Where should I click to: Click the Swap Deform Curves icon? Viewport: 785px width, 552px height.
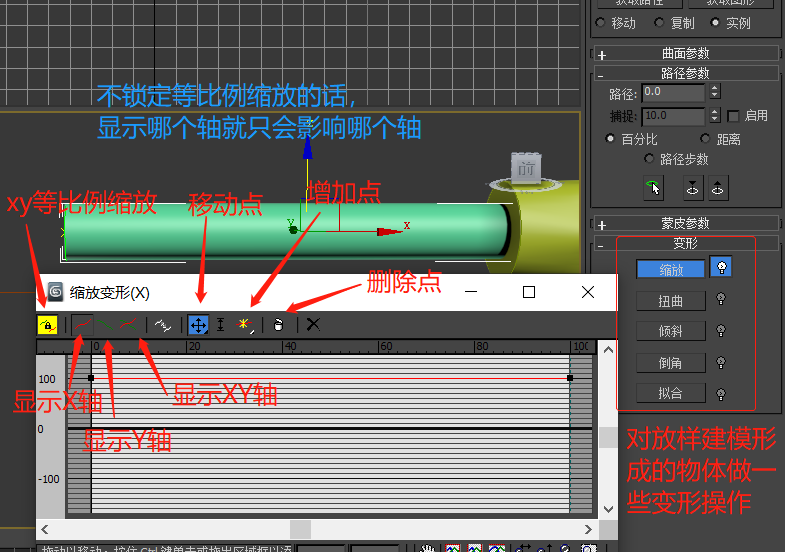163,325
